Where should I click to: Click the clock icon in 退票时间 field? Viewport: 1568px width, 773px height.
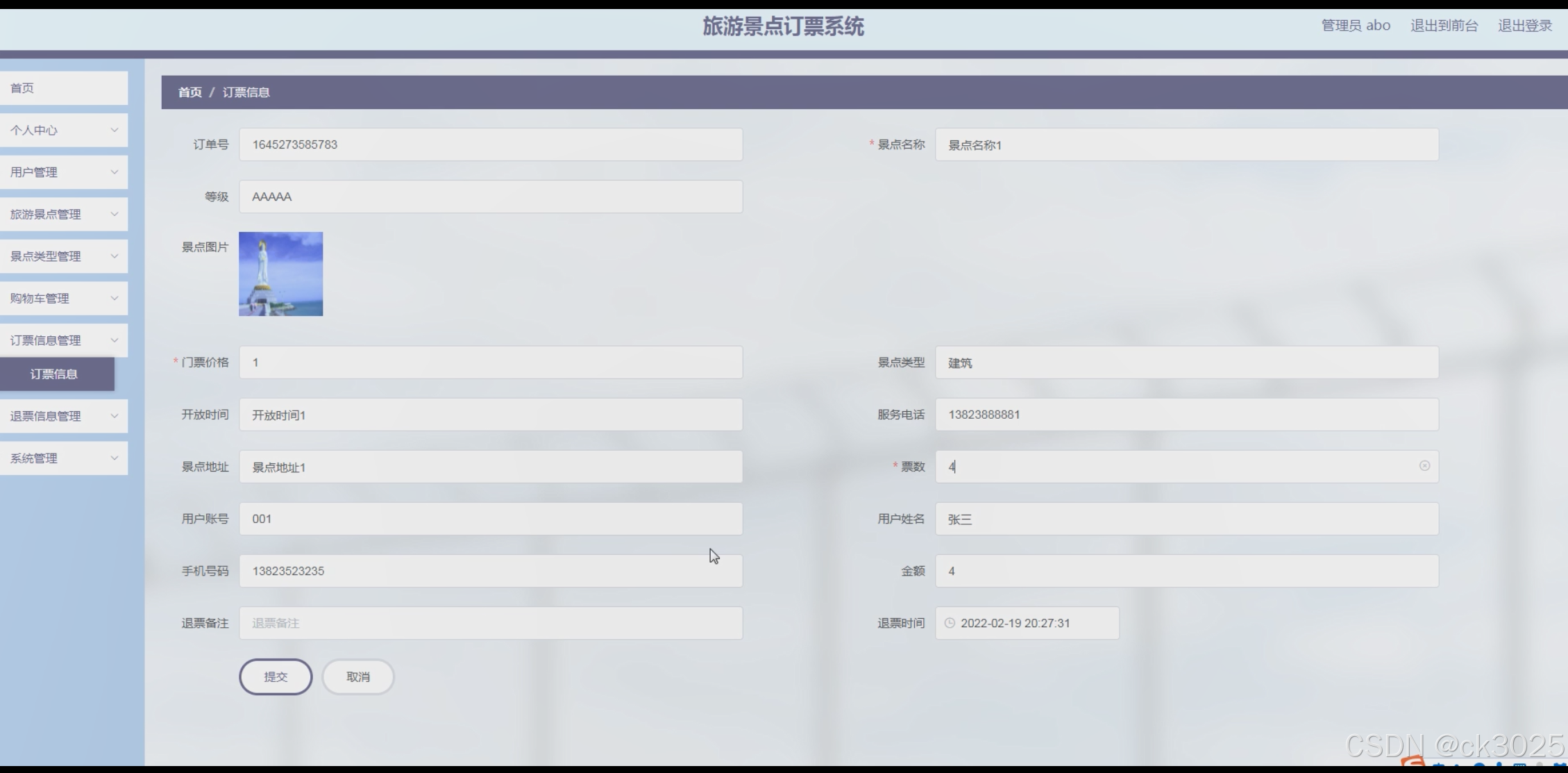click(950, 623)
